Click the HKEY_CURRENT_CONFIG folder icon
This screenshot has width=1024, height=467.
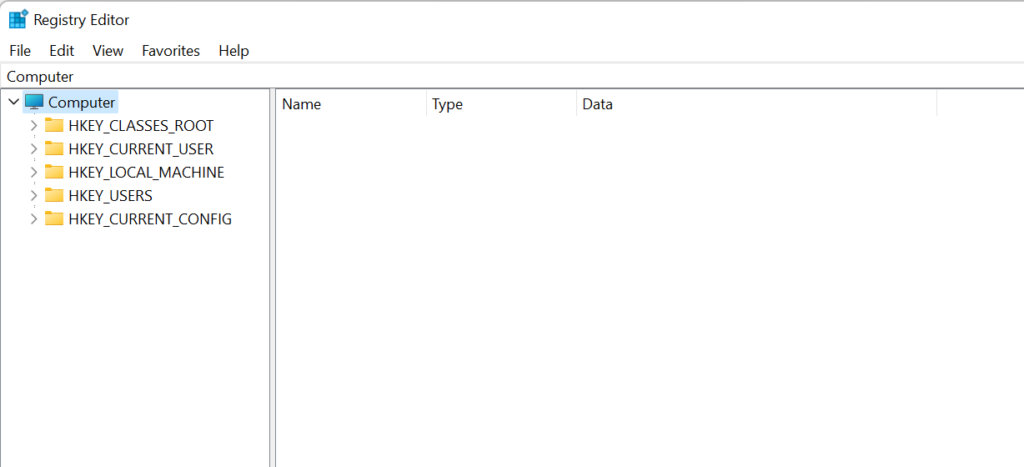(x=54, y=219)
